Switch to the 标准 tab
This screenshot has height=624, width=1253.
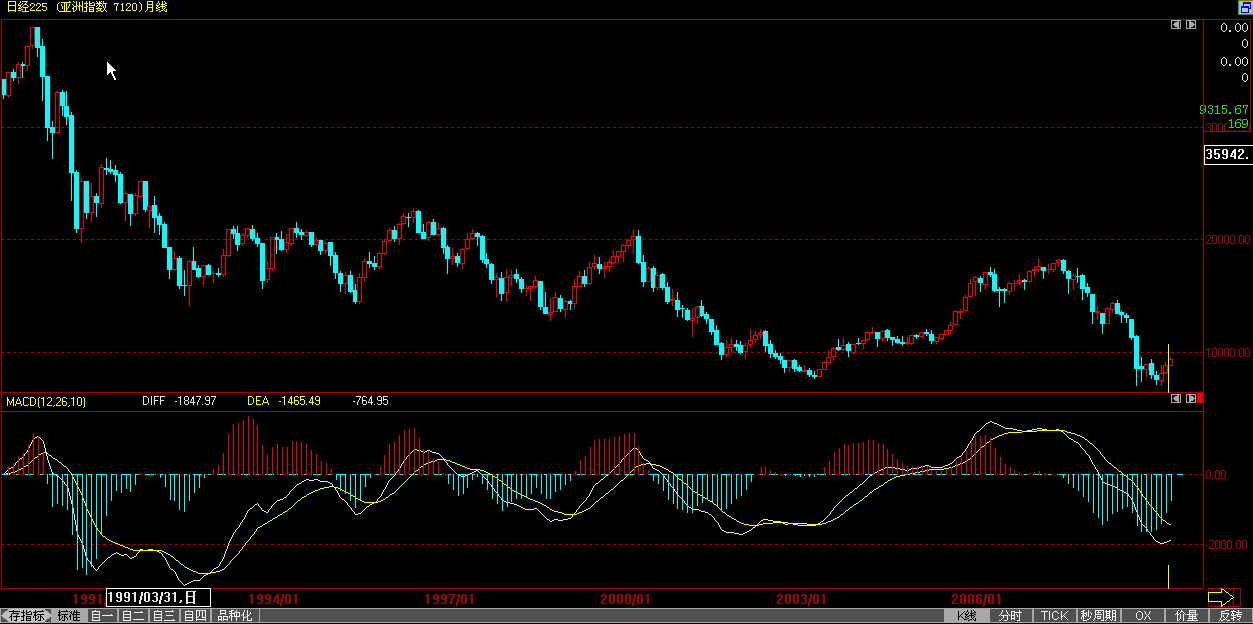69,616
